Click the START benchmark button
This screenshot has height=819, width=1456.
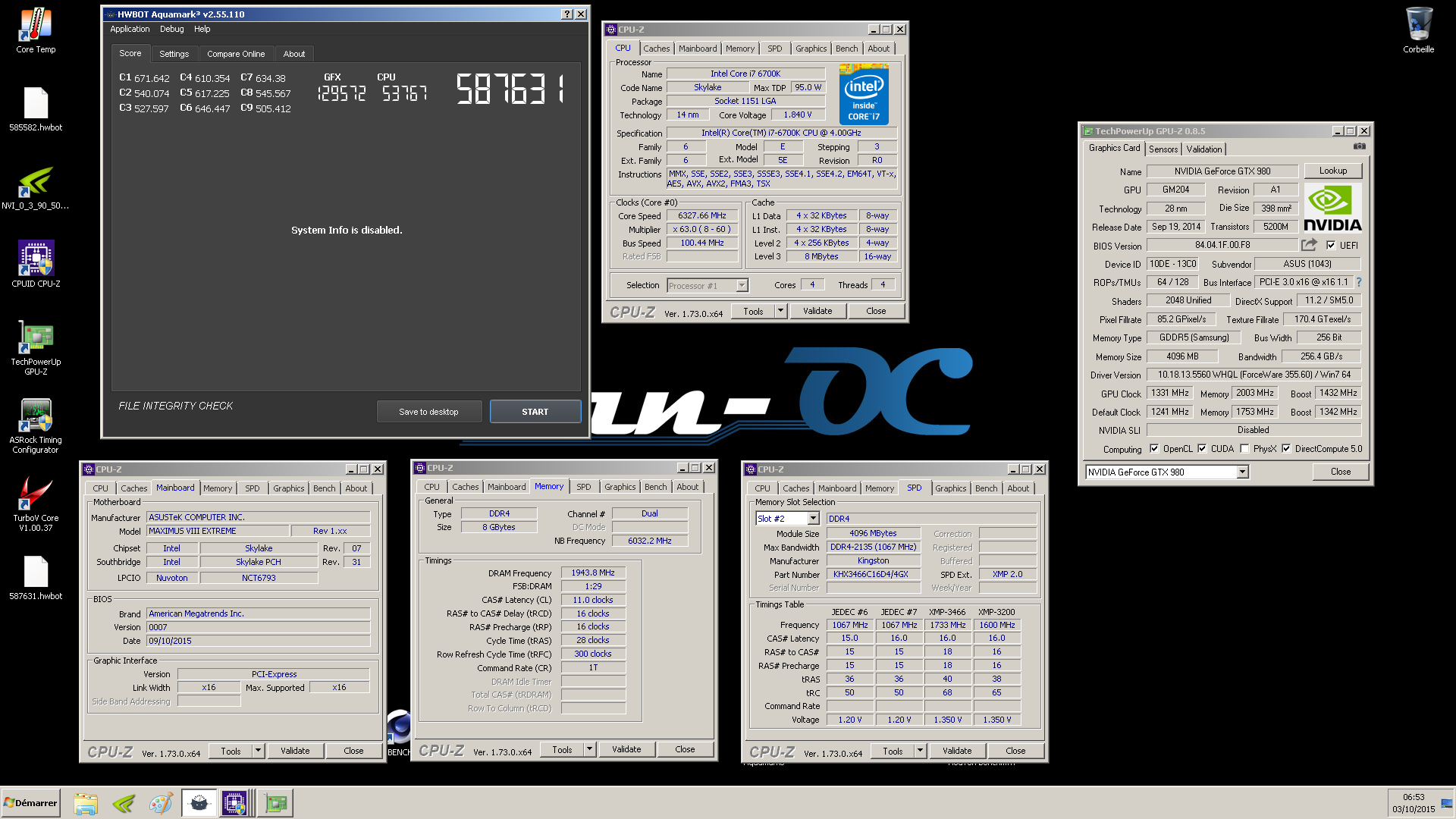(x=535, y=412)
